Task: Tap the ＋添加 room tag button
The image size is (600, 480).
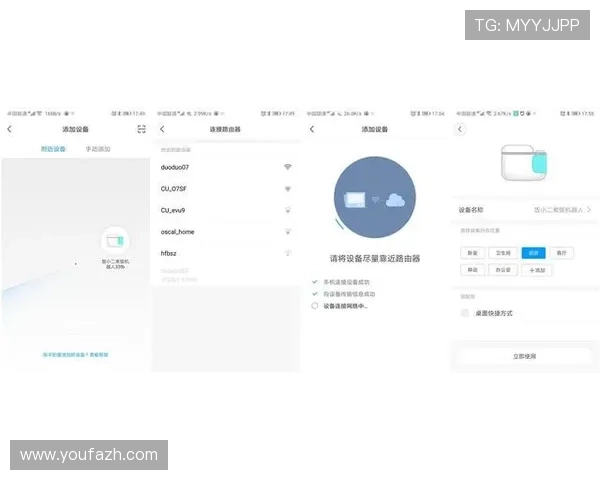Action: (x=537, y=270)
